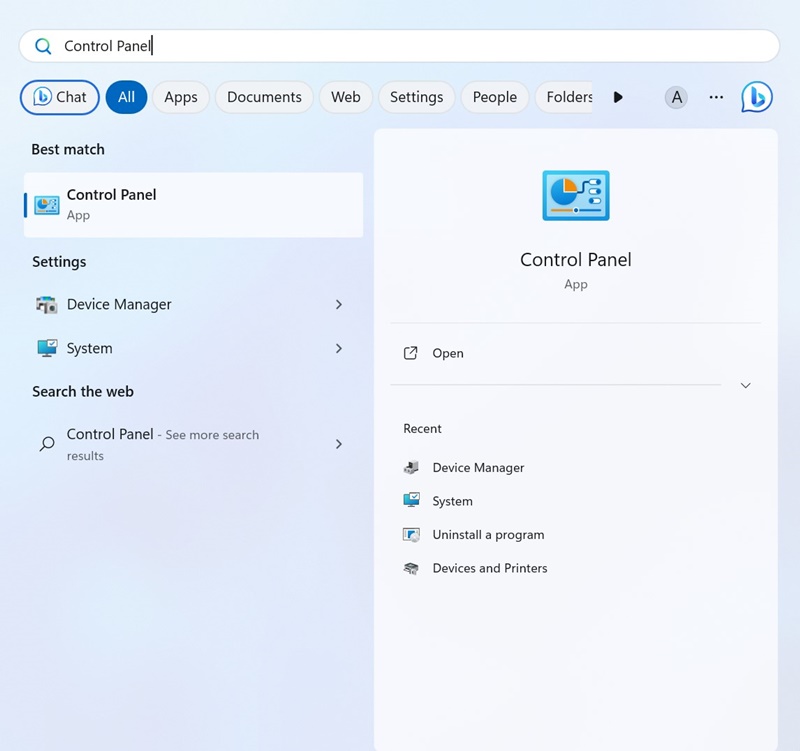
Task: Click the Device Manager icon under Settings
Action: coord(47,305)
